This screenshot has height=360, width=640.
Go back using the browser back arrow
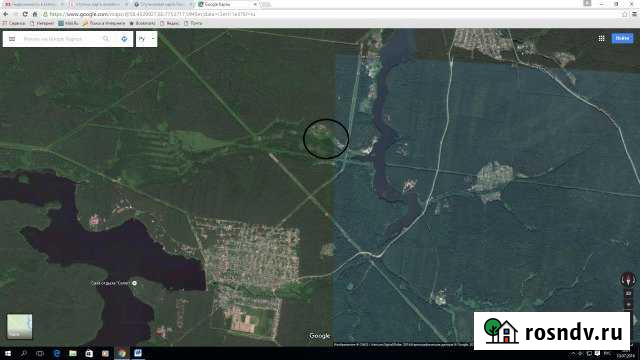pos(6,14)
